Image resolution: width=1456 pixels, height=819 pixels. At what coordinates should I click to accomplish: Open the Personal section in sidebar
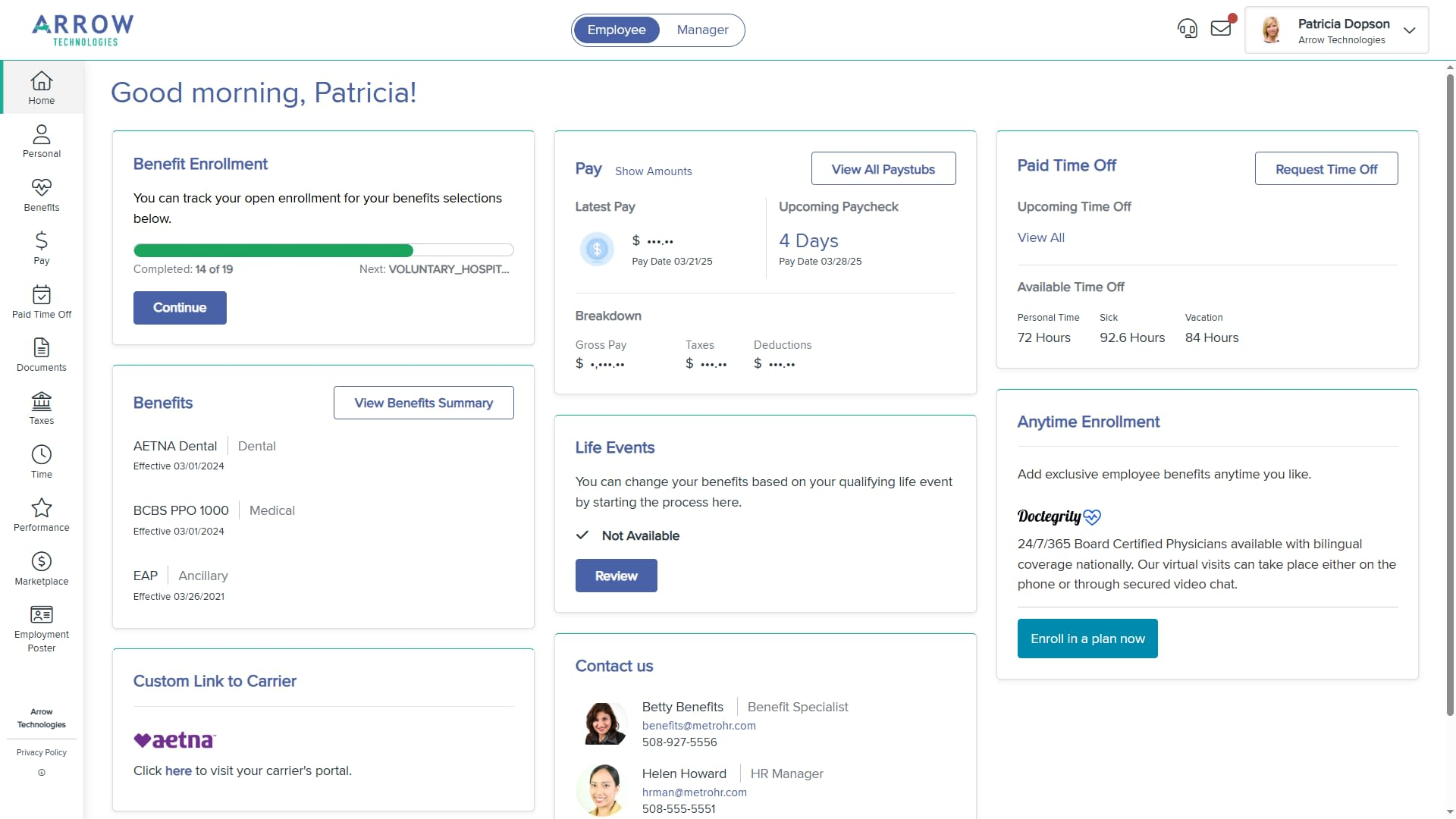[41, 140]
